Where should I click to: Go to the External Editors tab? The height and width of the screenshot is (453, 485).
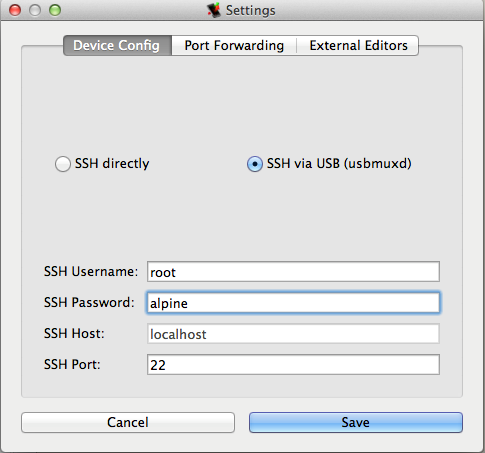[x=358, y=45]
